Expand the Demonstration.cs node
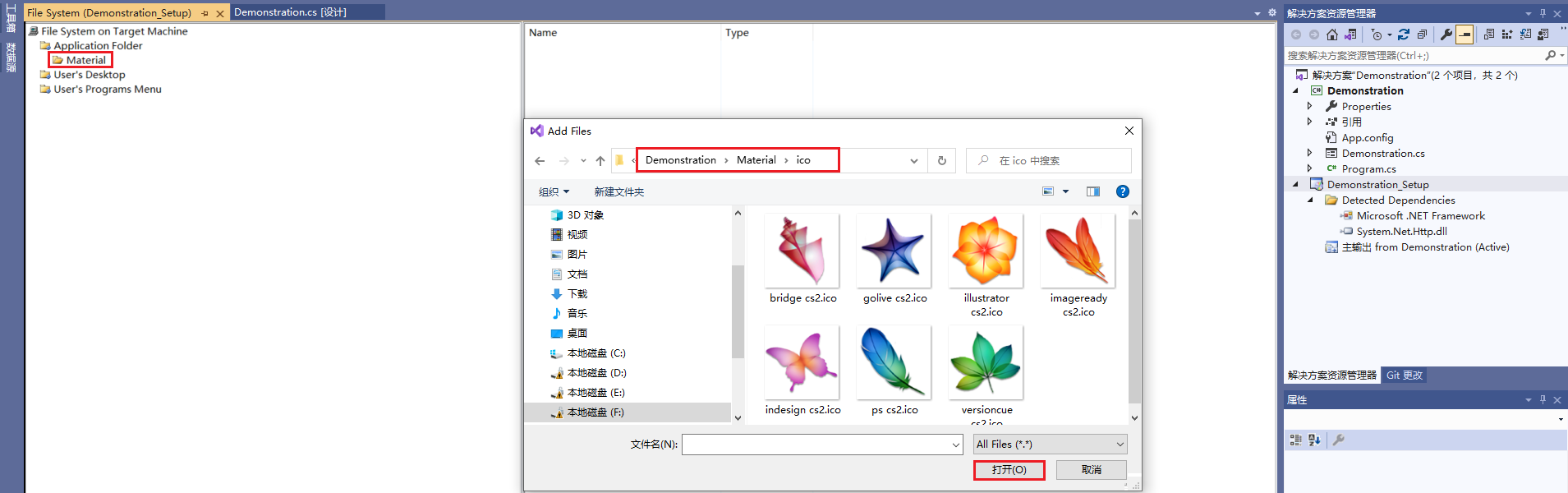 click(x=1310, y=153)
